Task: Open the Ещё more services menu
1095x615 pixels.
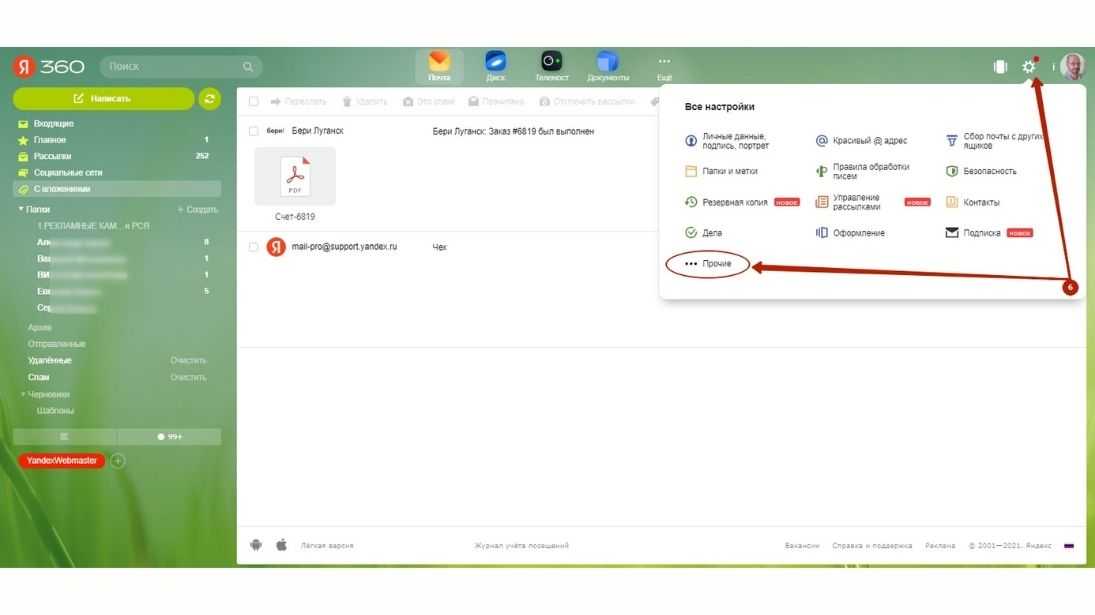Action: pos(664,66)
